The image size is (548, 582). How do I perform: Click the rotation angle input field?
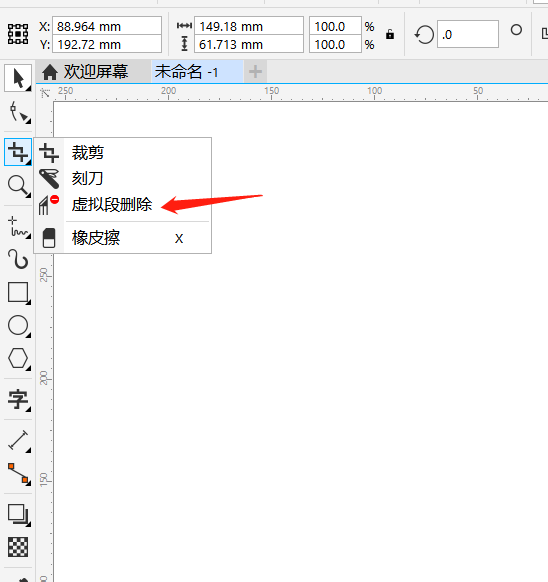click(468, 35)
